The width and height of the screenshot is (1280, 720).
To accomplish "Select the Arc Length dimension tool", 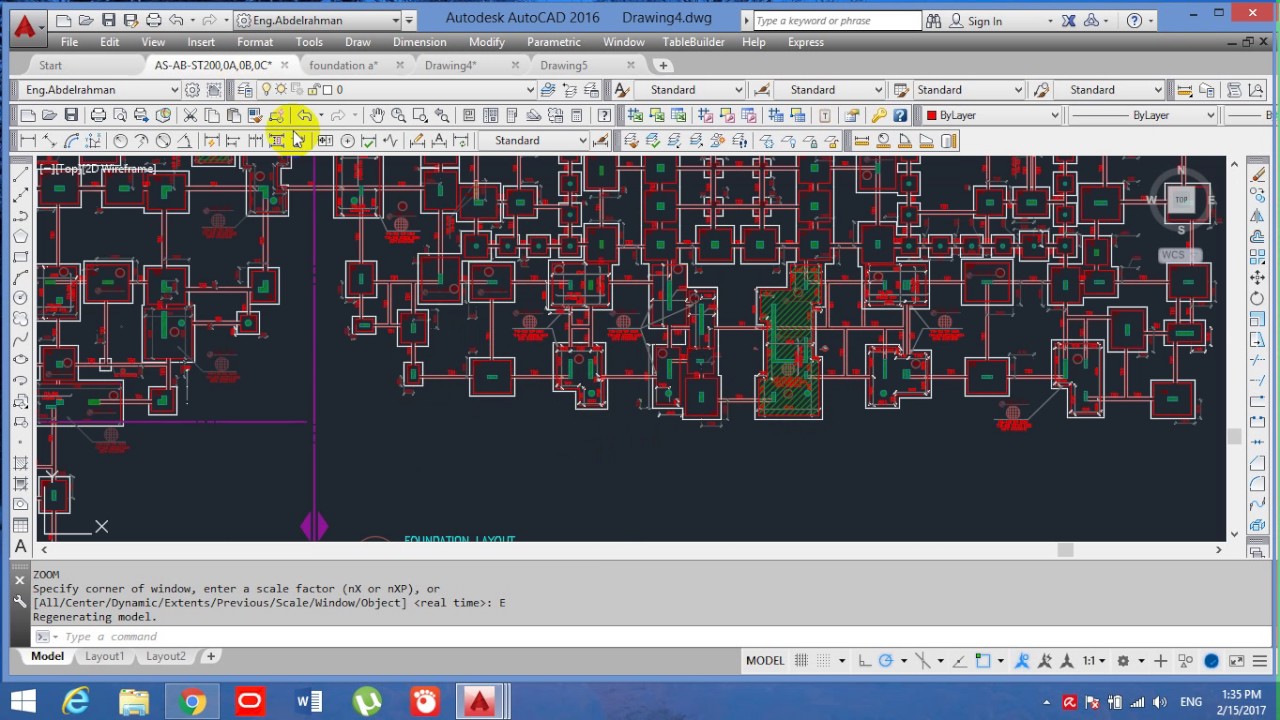I will pyautogui.click(x=72, y=141).
